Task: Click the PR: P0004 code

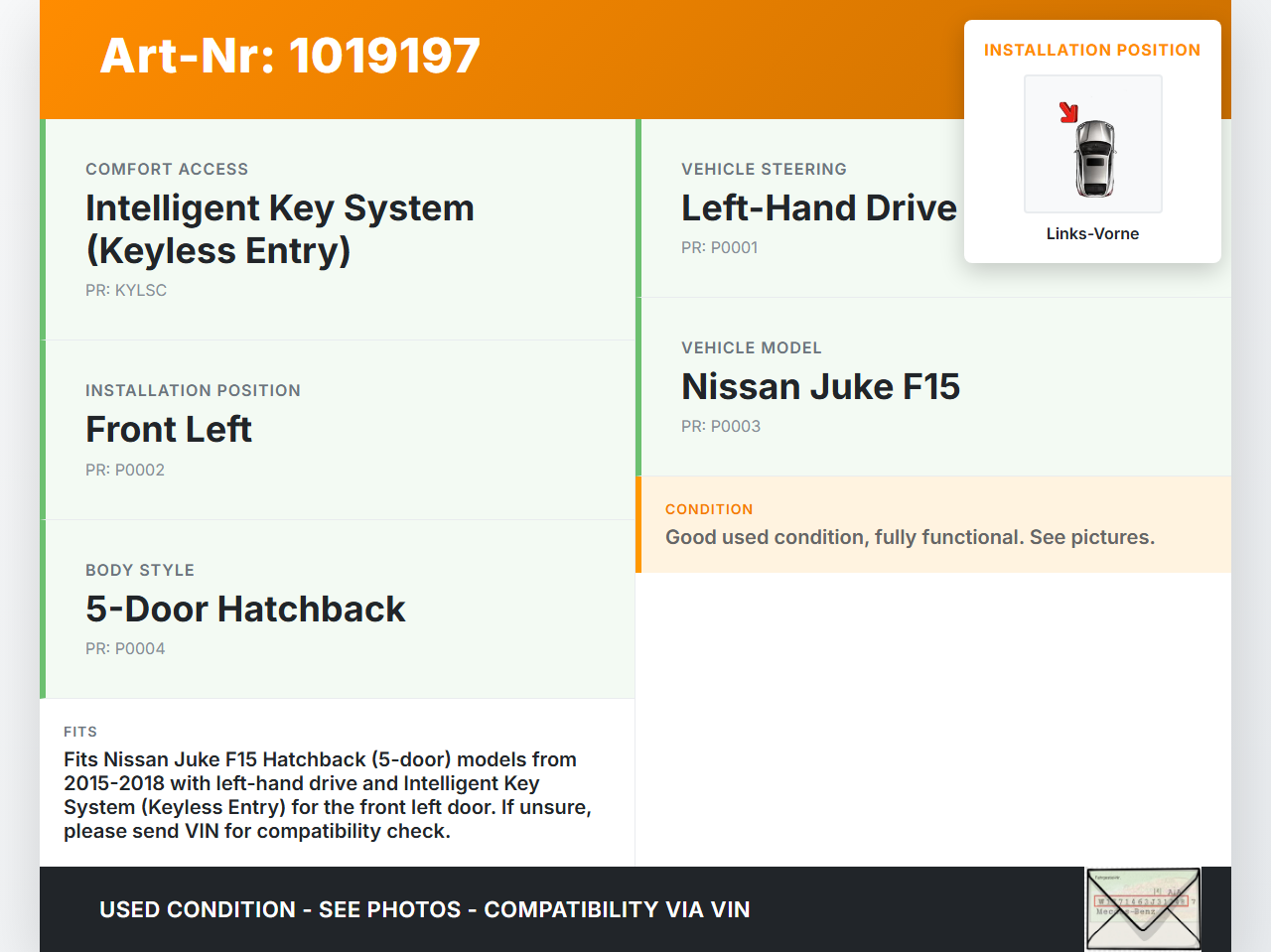Action: click(125, 649)
